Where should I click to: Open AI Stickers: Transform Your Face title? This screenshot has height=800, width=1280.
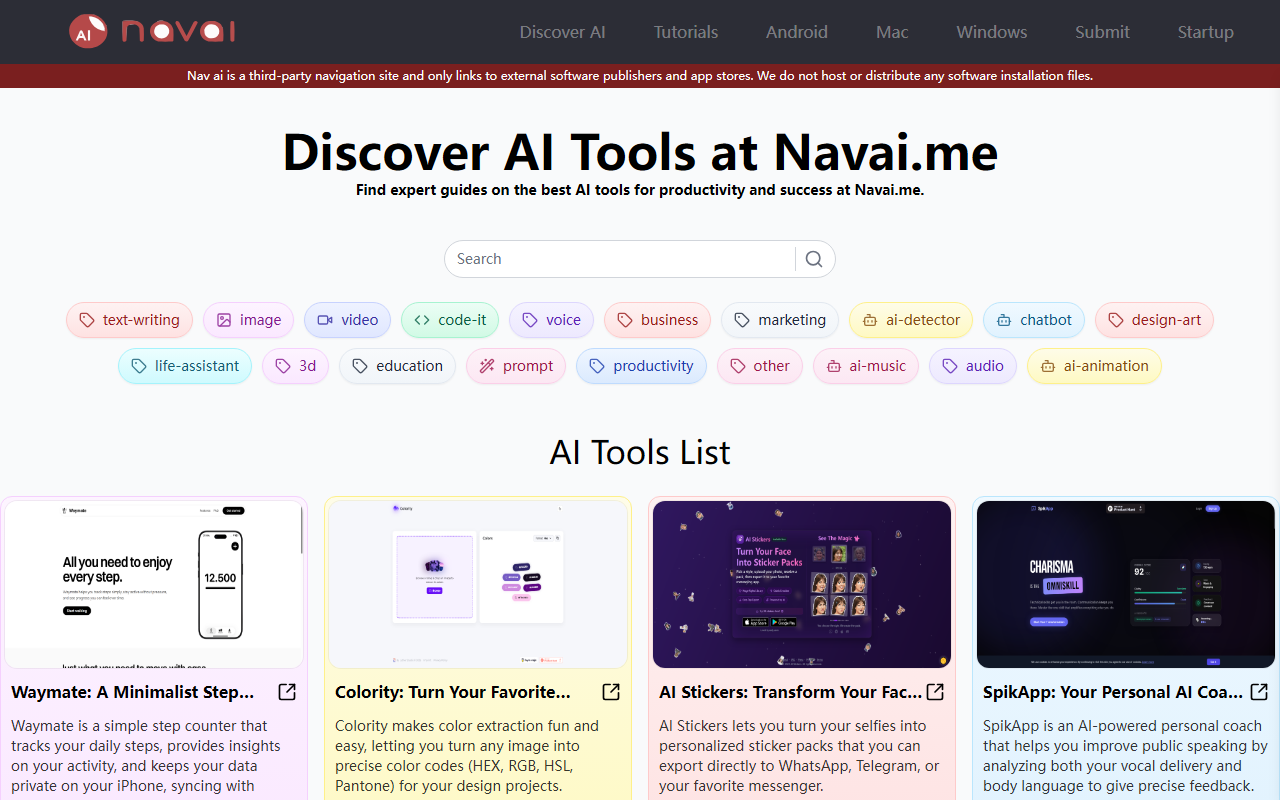(x=791, y=692)
